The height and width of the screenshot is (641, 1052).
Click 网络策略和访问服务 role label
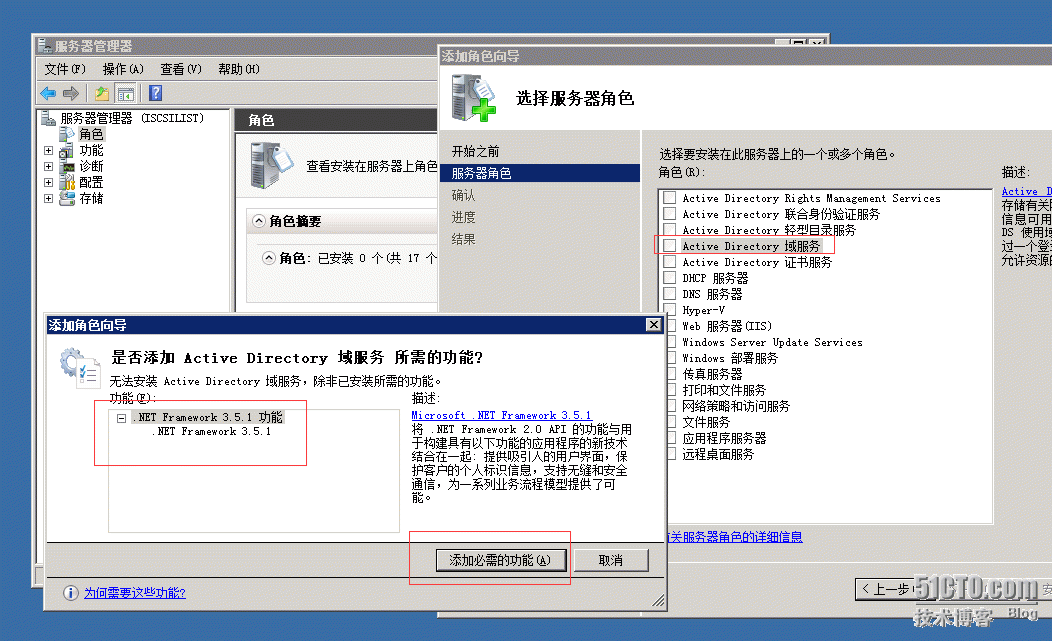[x=736, y=406]
